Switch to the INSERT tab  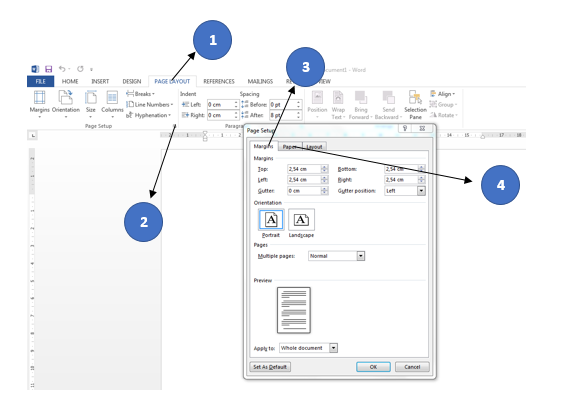point(100,81)
